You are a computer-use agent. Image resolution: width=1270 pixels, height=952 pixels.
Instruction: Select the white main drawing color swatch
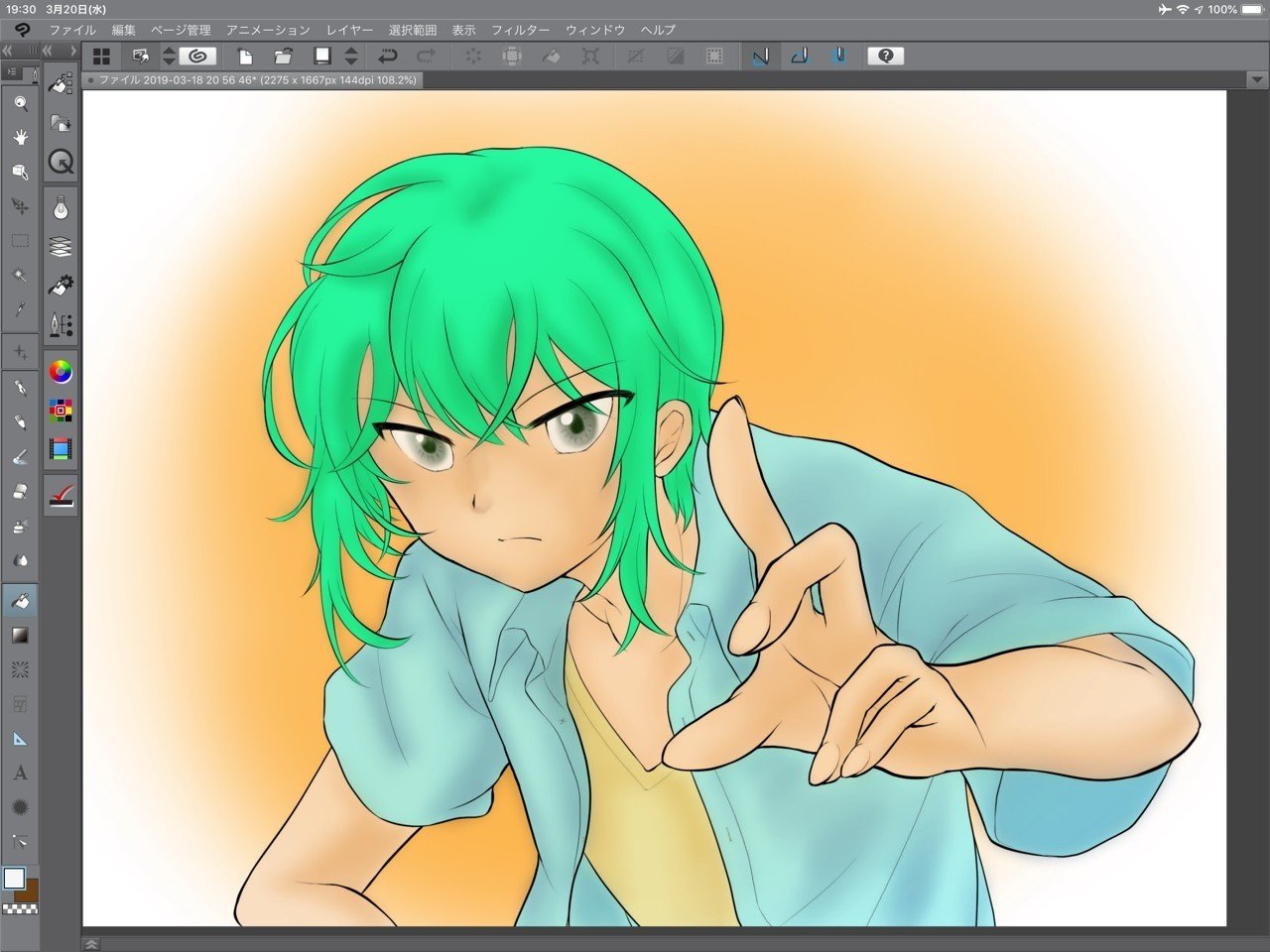[14, 879]
